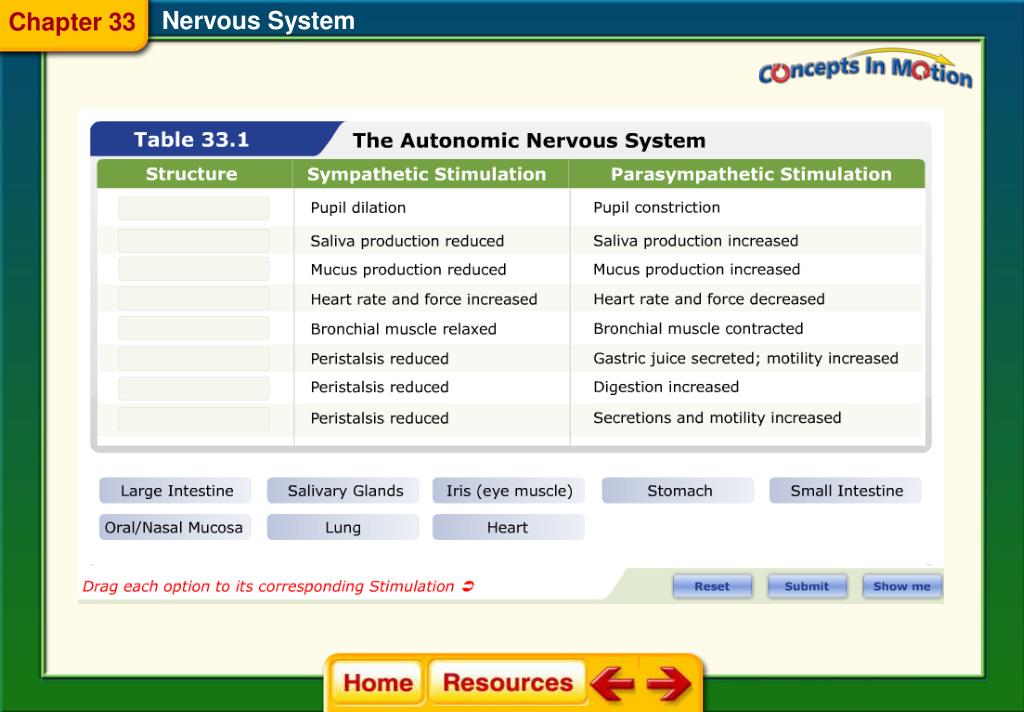Click the 'Bronchial muscle contracted' cell
This screenshot has width=1024, height=712.
point(698,328)
